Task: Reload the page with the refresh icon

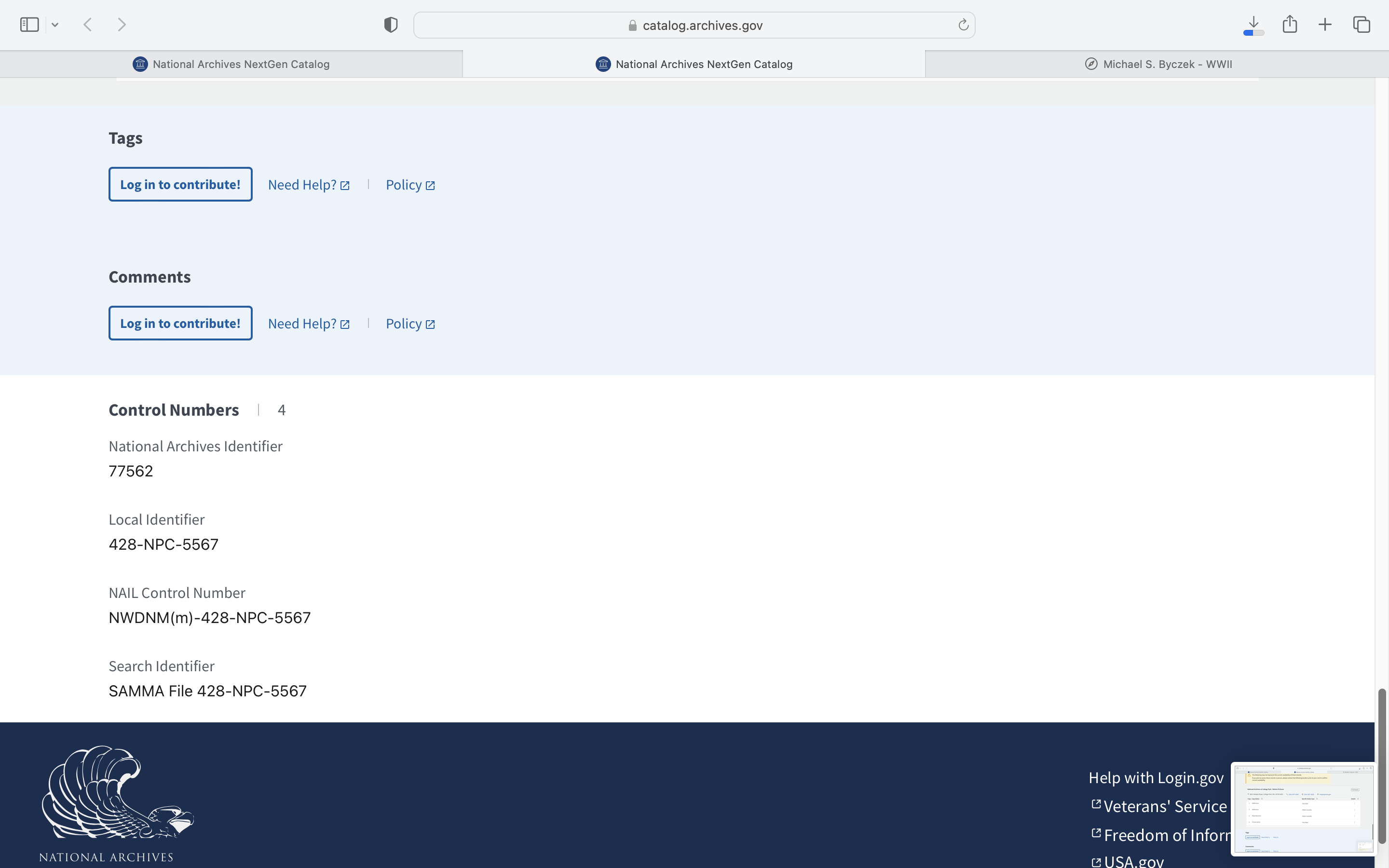Action: pos(963,25)
